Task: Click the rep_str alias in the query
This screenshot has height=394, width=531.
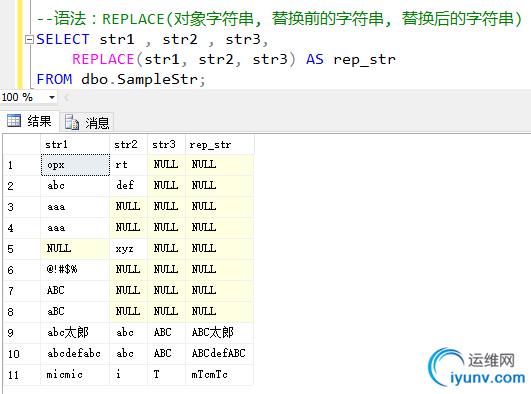Action: (364, 60)
